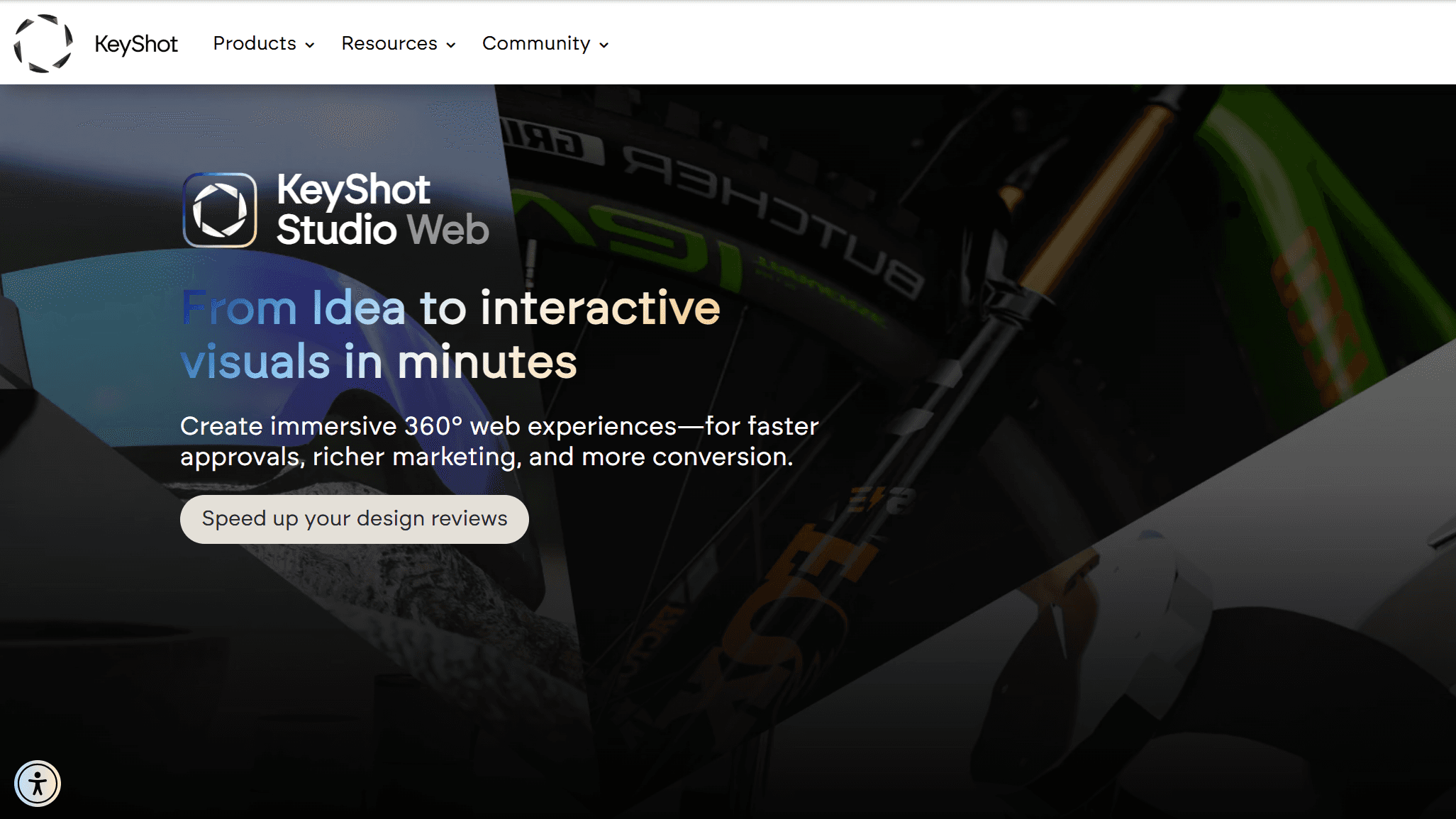Click the word 'minutes' in the headline
The height and width of the screenshot is (819, 1456).
tap(487, 362)
